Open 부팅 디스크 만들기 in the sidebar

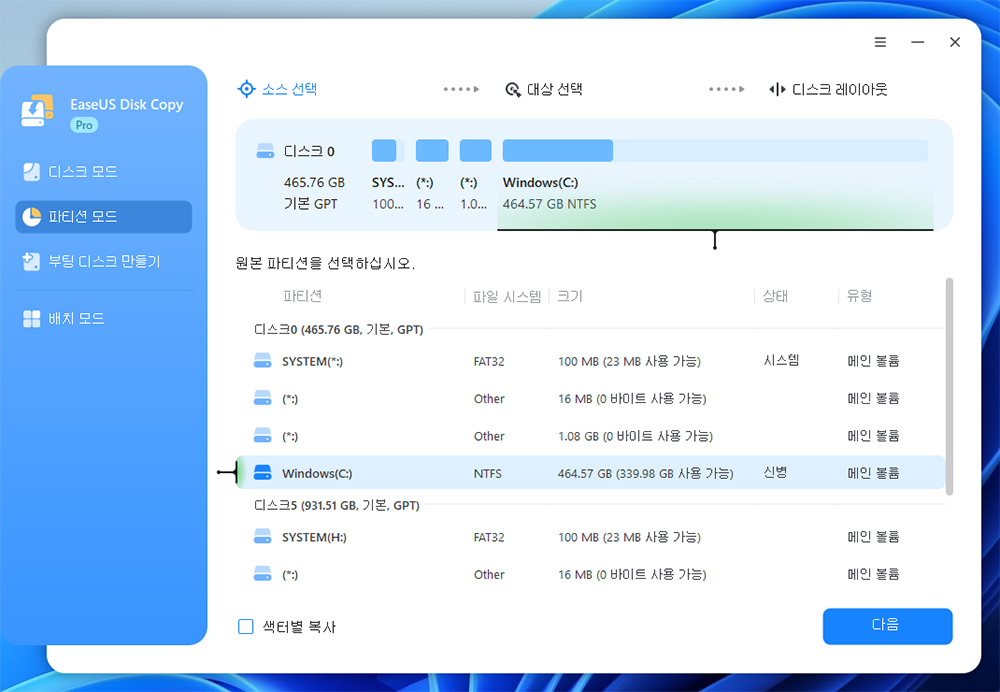103,261
